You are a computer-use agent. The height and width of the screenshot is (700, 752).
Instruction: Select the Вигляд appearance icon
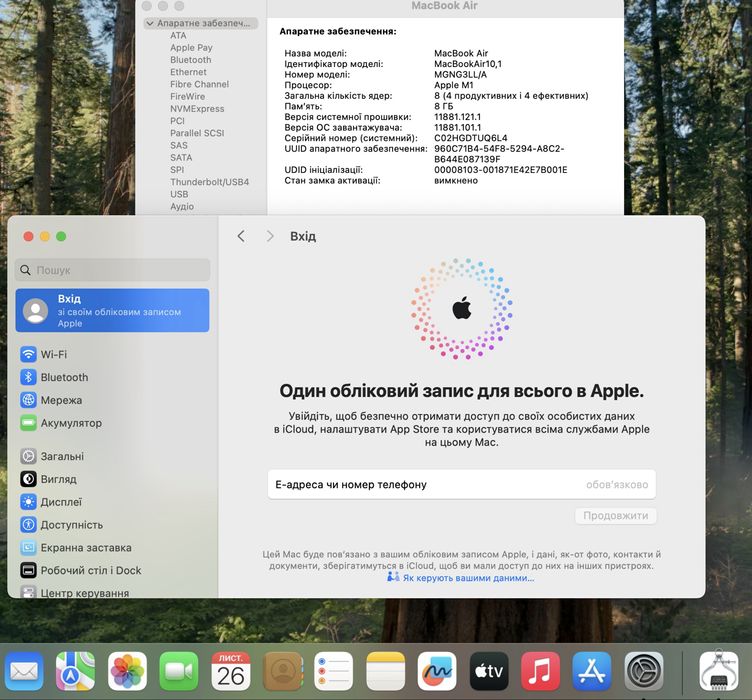pyautogui.click(x=28, y=479)
